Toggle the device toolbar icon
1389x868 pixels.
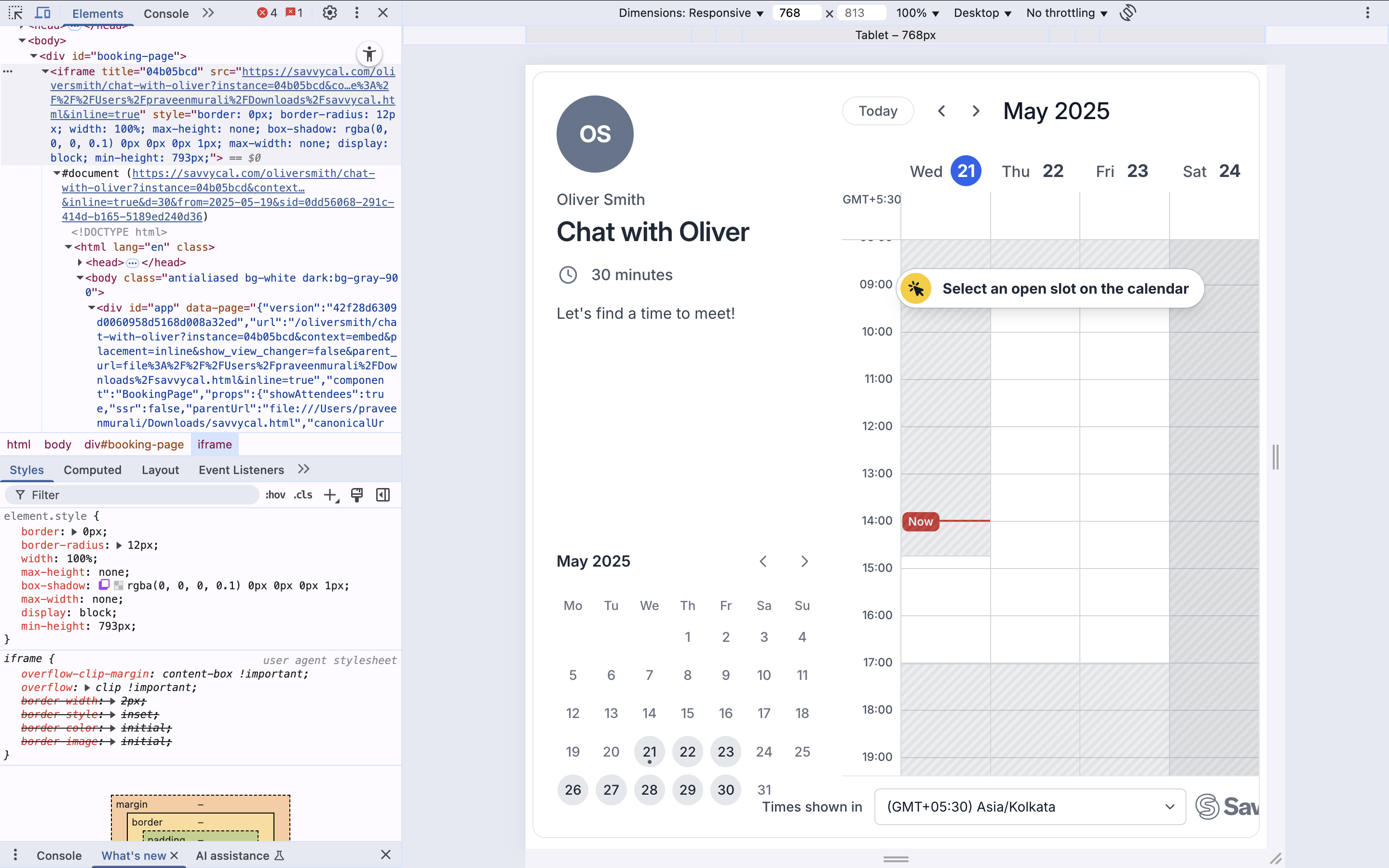(43, 13)
